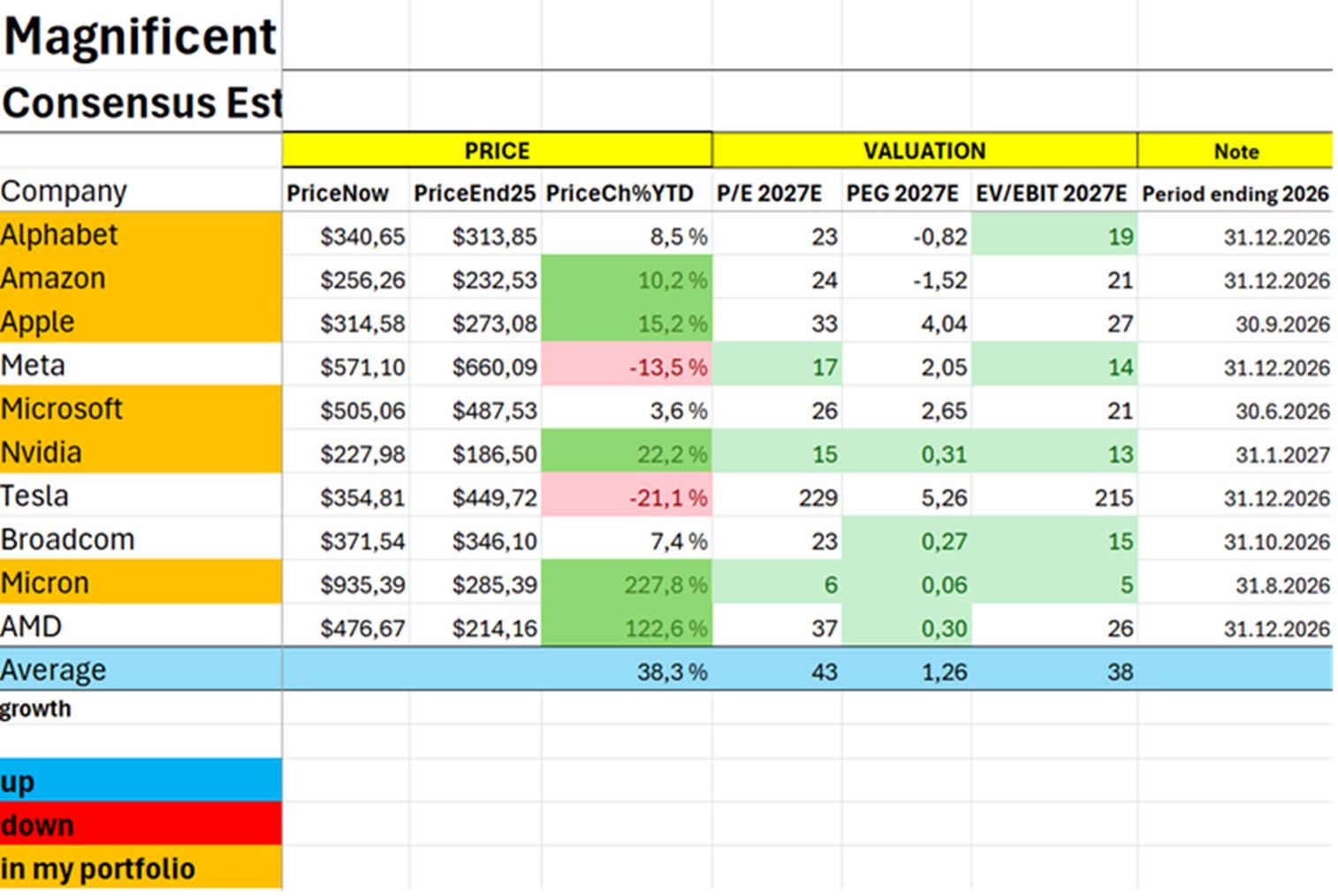Select the 'Magnificent' title cell
Screen dimensions: 1338x896
click(141, 35)
